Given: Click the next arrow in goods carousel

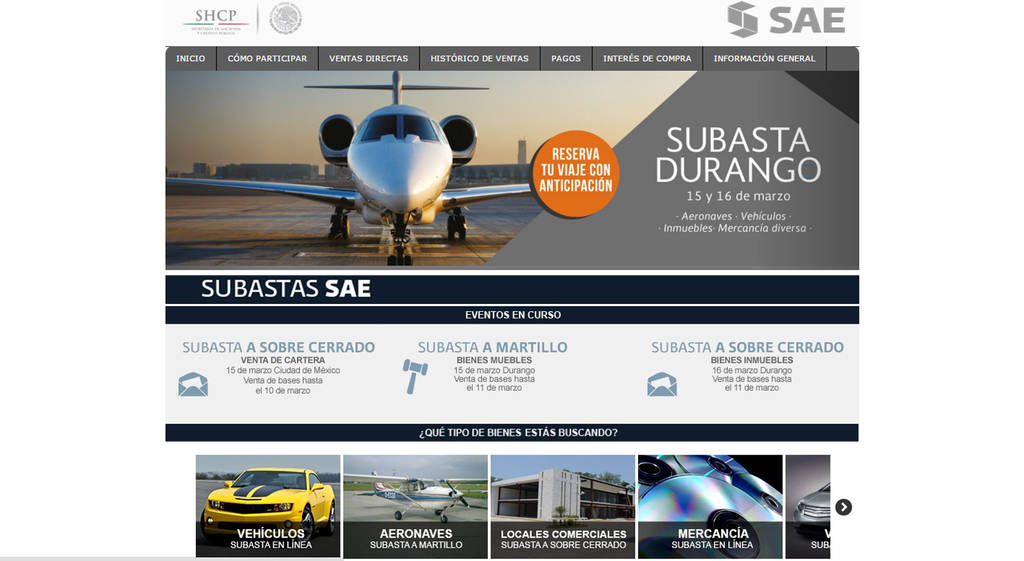Looking at the screenshot, I should (843, 507).
